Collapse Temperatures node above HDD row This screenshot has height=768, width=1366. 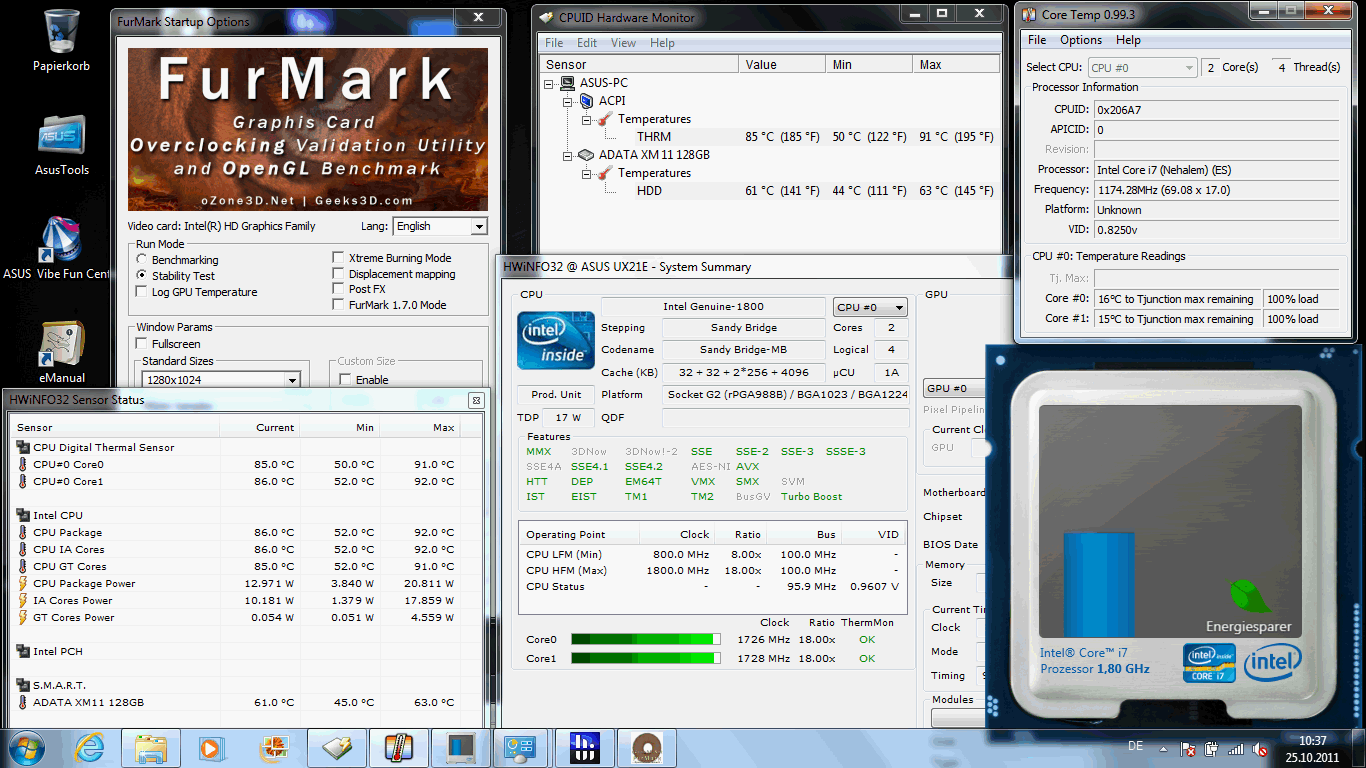click(588, 173)
